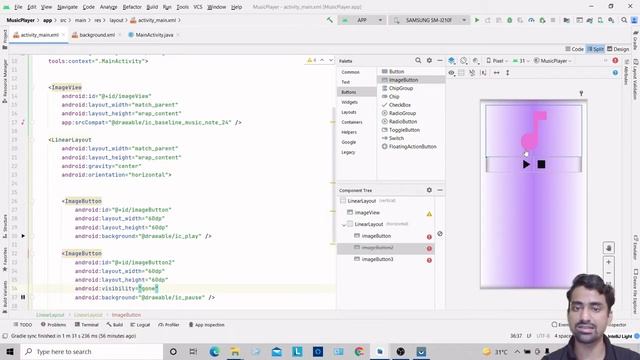Viewport: 640px width, 360px height.
Task: Open File Explorer from taskbar
Action: (x=235, y=351)
